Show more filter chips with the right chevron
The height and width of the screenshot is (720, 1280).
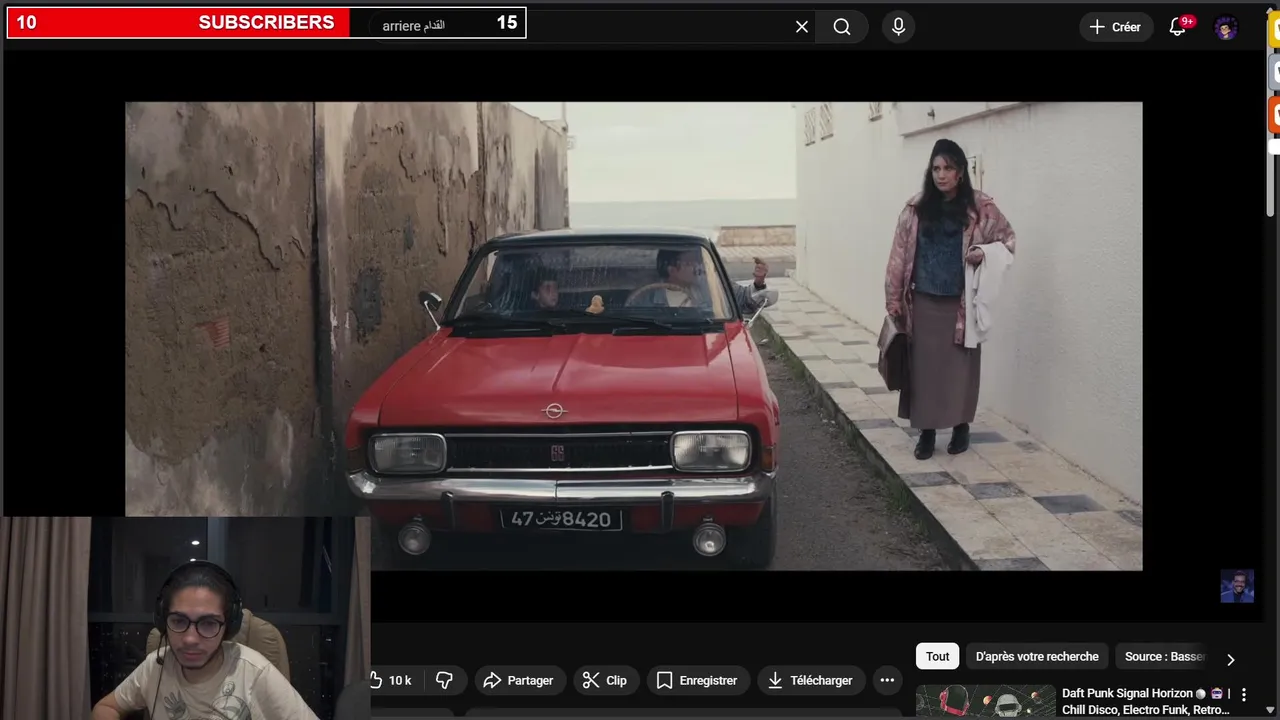point(1230,658)
